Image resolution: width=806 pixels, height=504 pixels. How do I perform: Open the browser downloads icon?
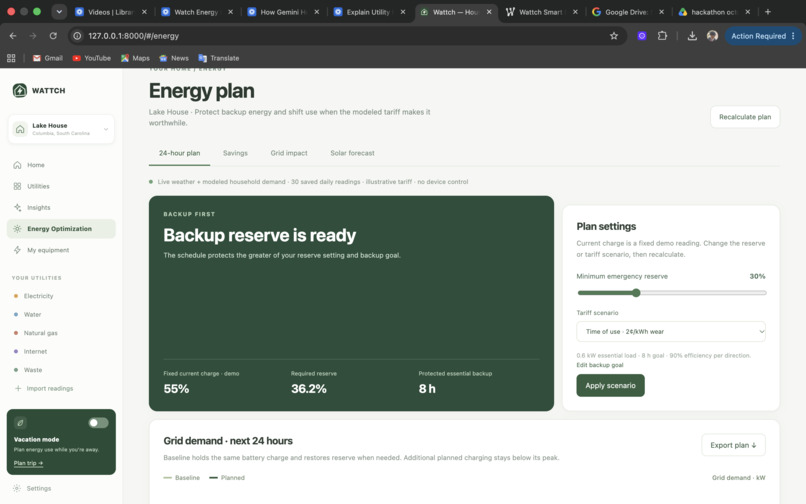tap(692, 36)
